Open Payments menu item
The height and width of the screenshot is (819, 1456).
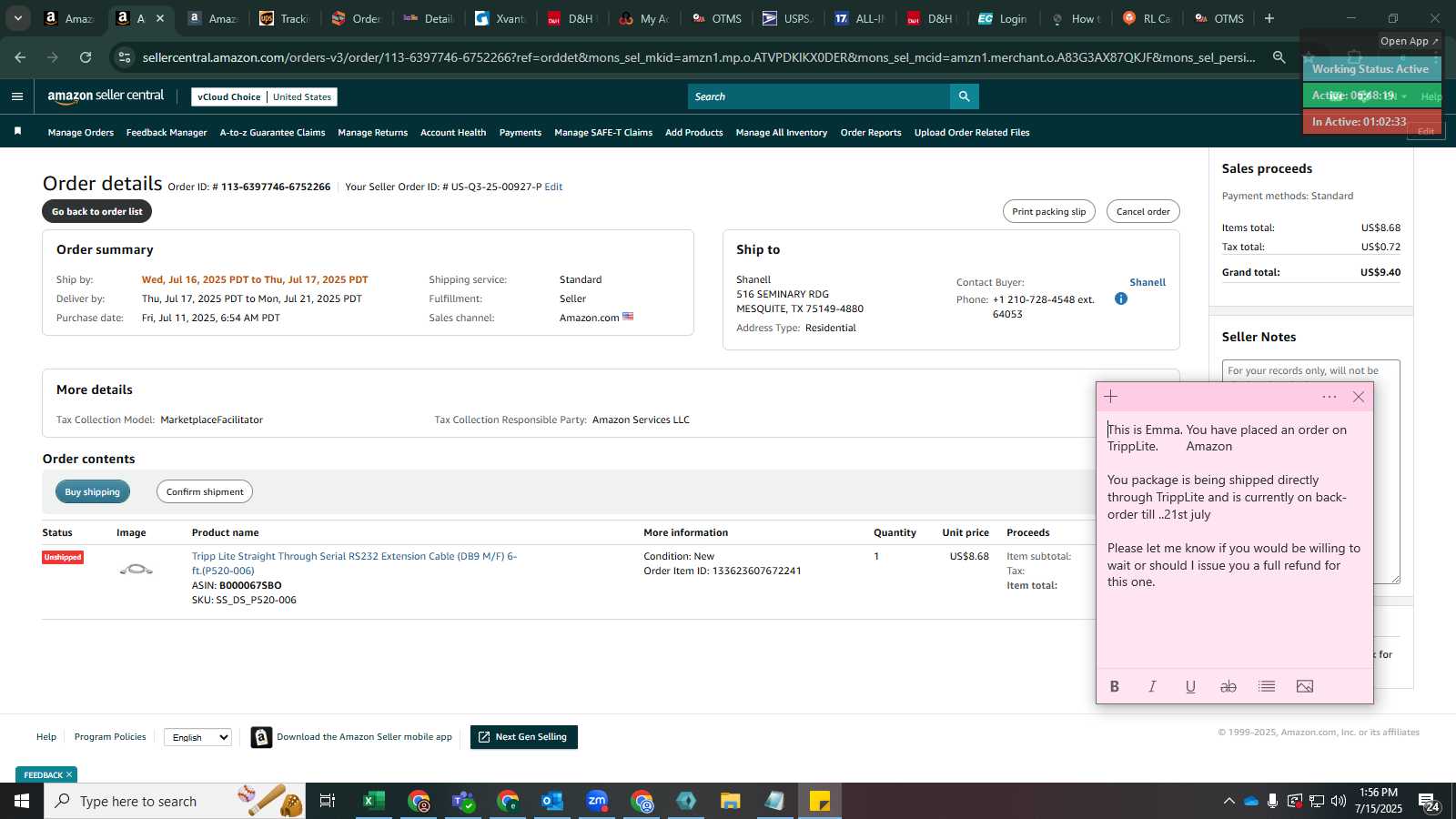point(521,133)
